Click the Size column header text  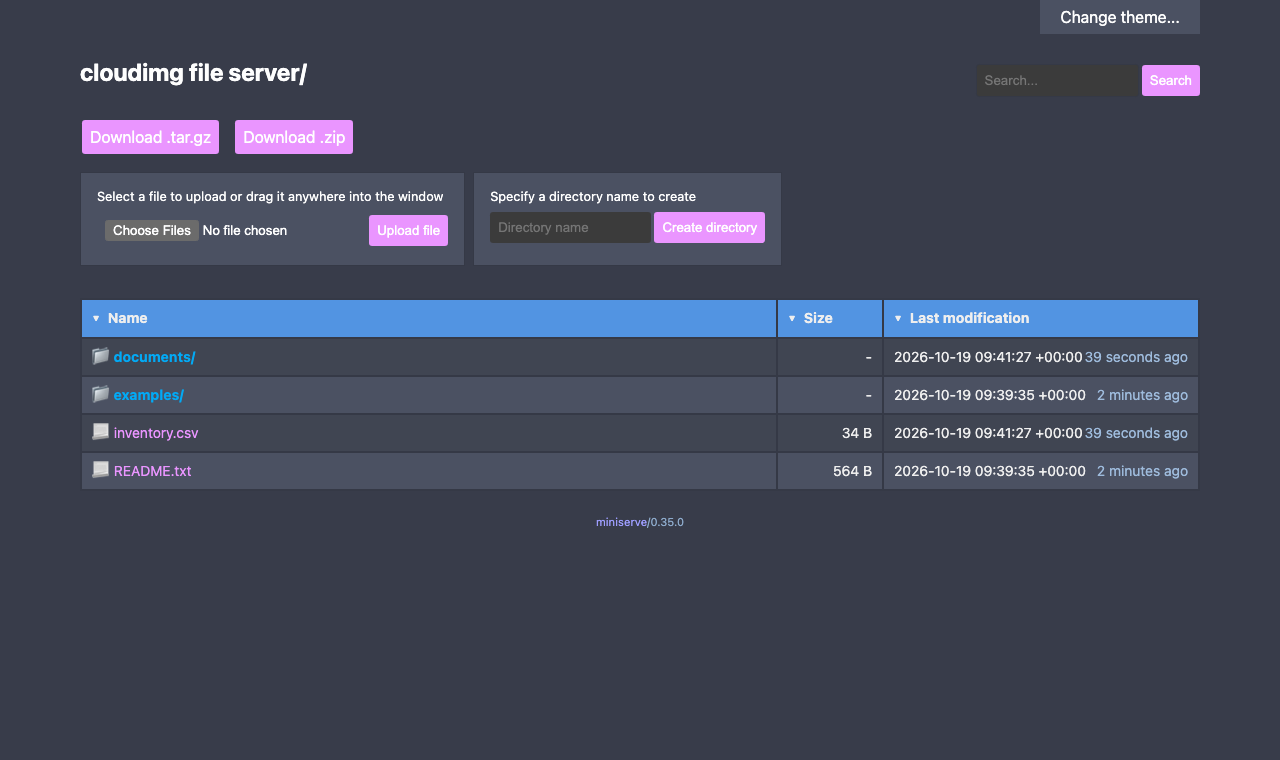point(818,318)
